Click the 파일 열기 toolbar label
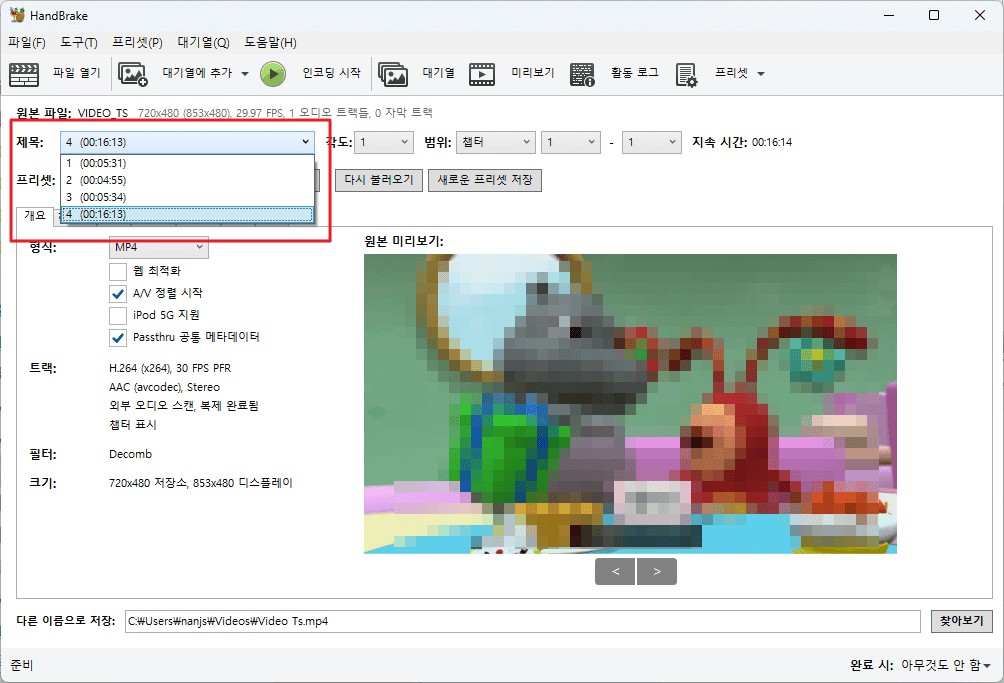Image resolution: width=1004 pixels, height=683 pixels. 77,73
